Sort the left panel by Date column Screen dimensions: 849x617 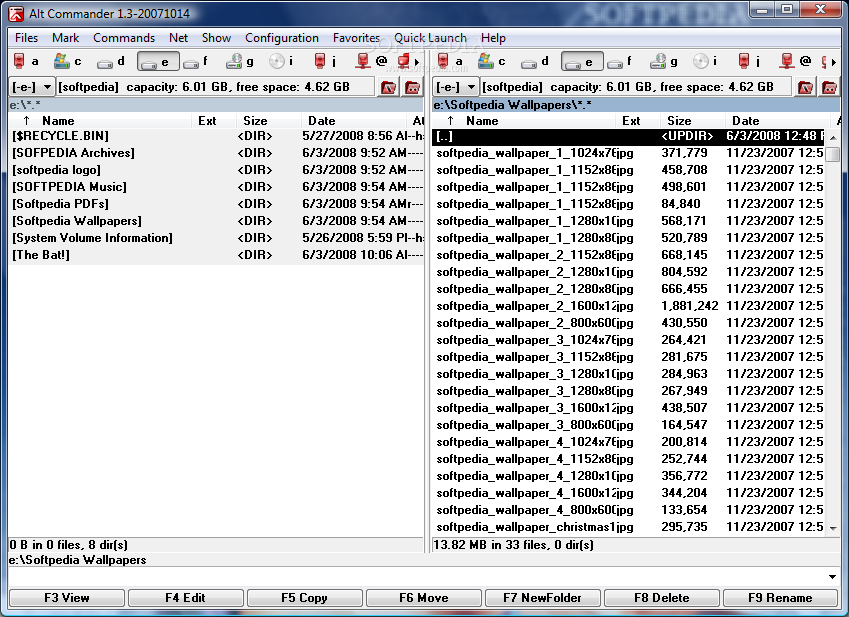click(355, 121)
